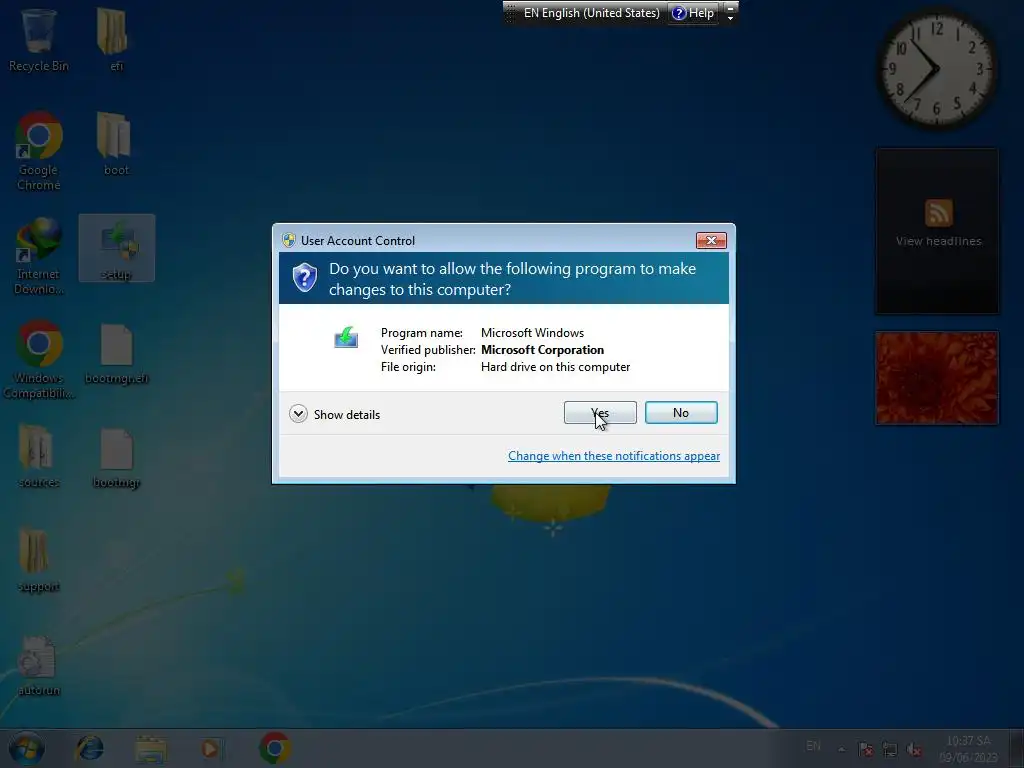Open Windows Media Player from taskbar
Image resolution: width=1024 pixels, height=768 pixels.
point(210,748)
